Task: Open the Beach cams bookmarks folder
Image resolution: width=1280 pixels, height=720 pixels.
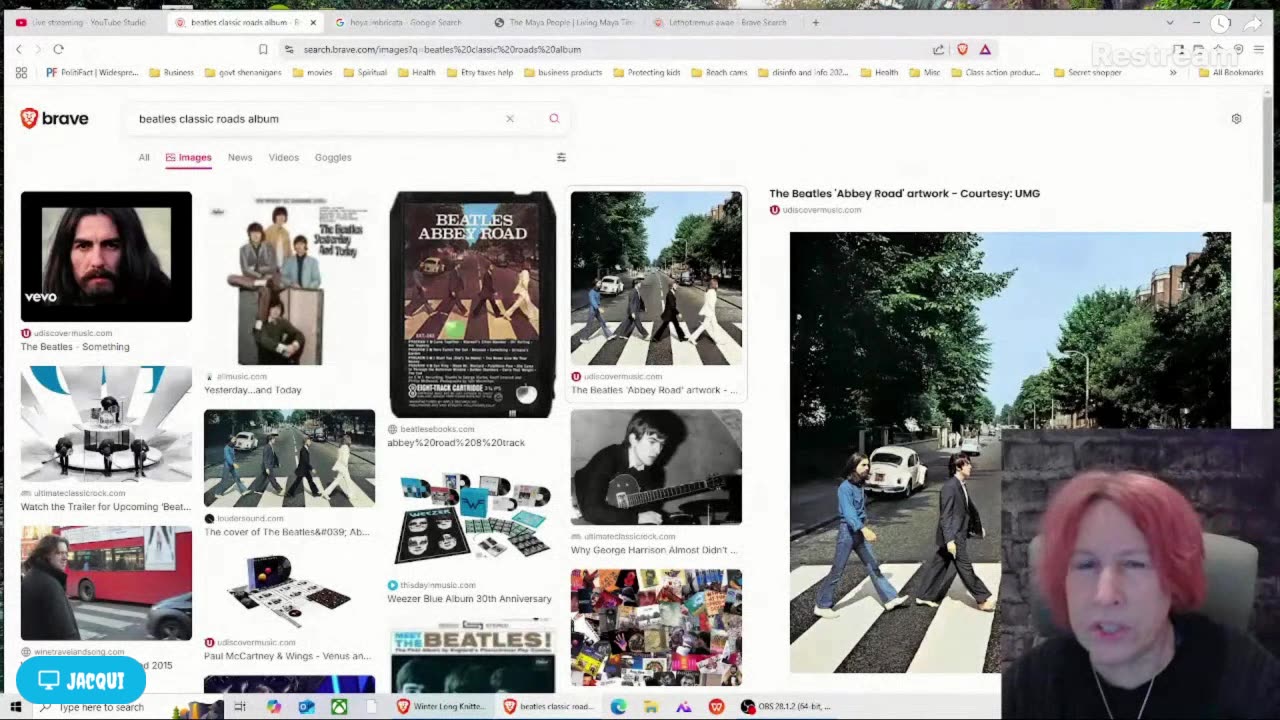Action: (x=719, y=72)
